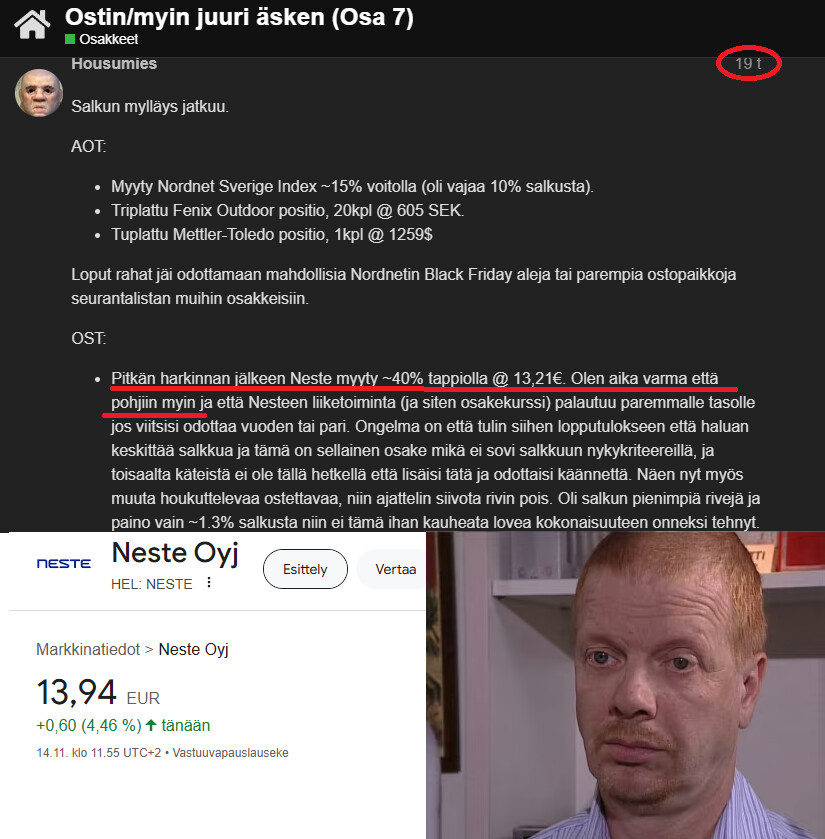The width and height of the screenshot is (825, 839).
Task: Click the Neste Oyj heading title
Action: (175, 554)
